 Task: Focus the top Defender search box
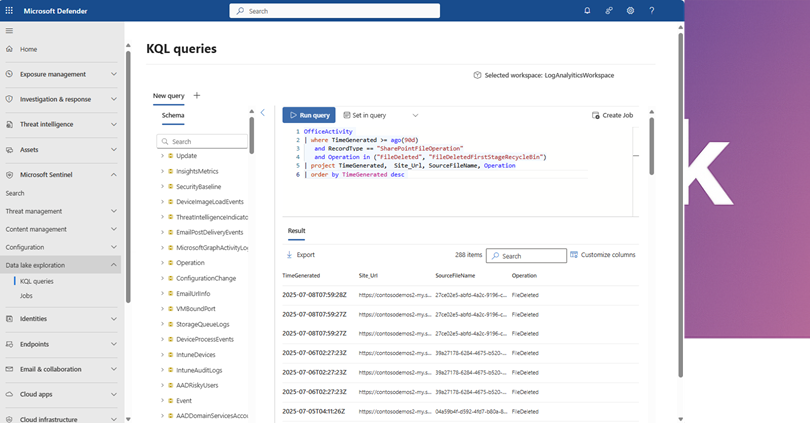pos(335,11)
